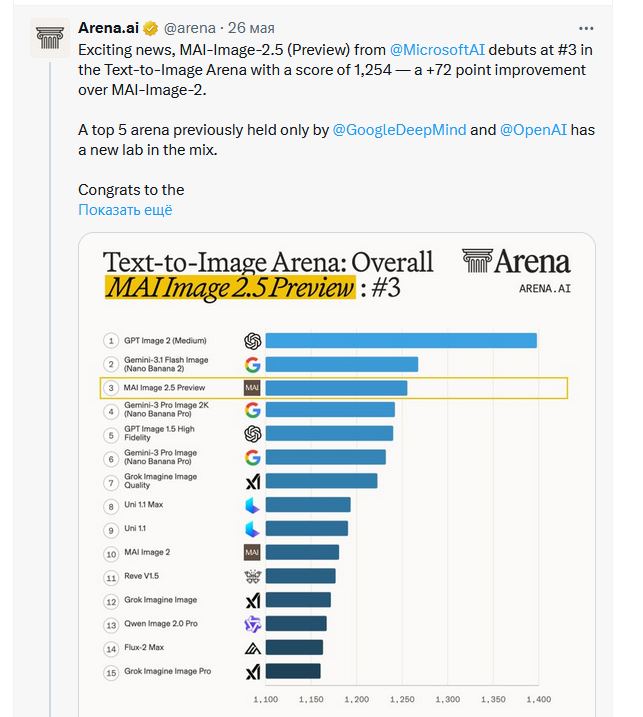The image size is (643, 717).
Task: Click the @arena handle
Action: (x=190, y=28)
